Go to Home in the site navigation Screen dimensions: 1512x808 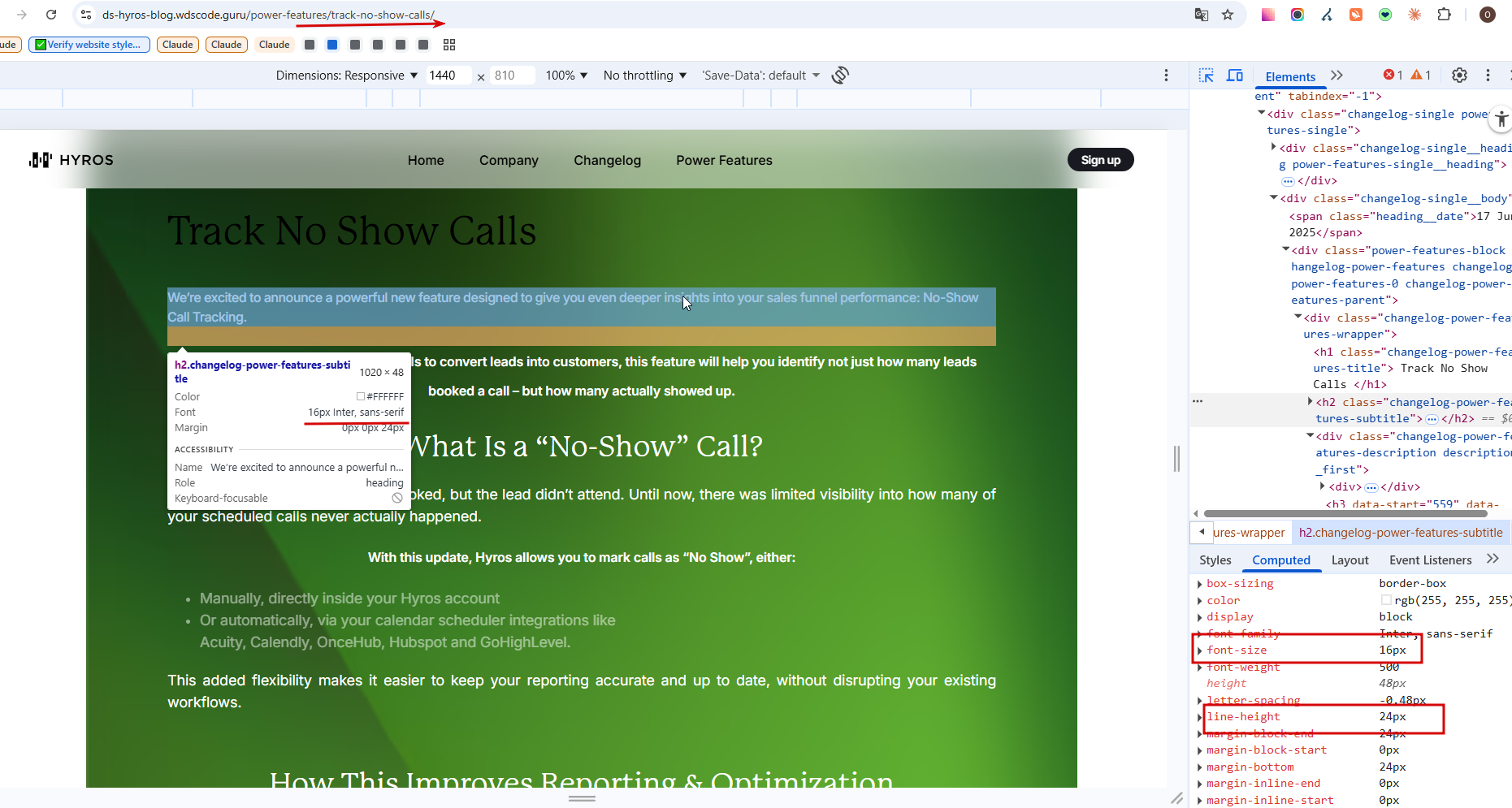[x=426, y=160]
